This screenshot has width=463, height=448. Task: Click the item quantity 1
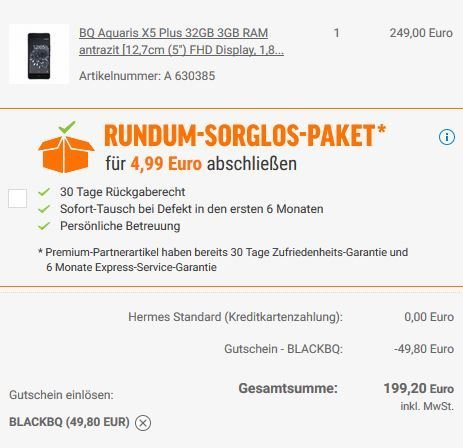click(x=337, y=33)
